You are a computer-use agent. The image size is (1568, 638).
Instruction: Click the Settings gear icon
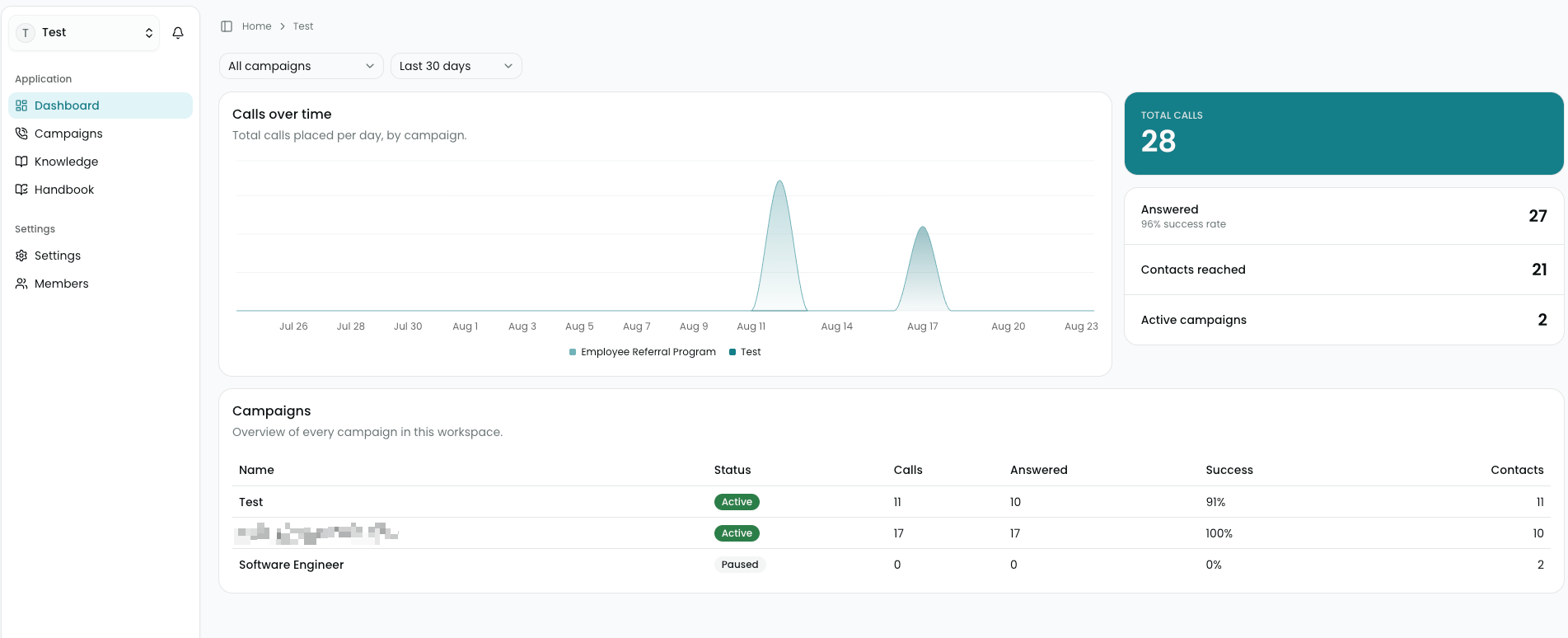coord(21,256)
